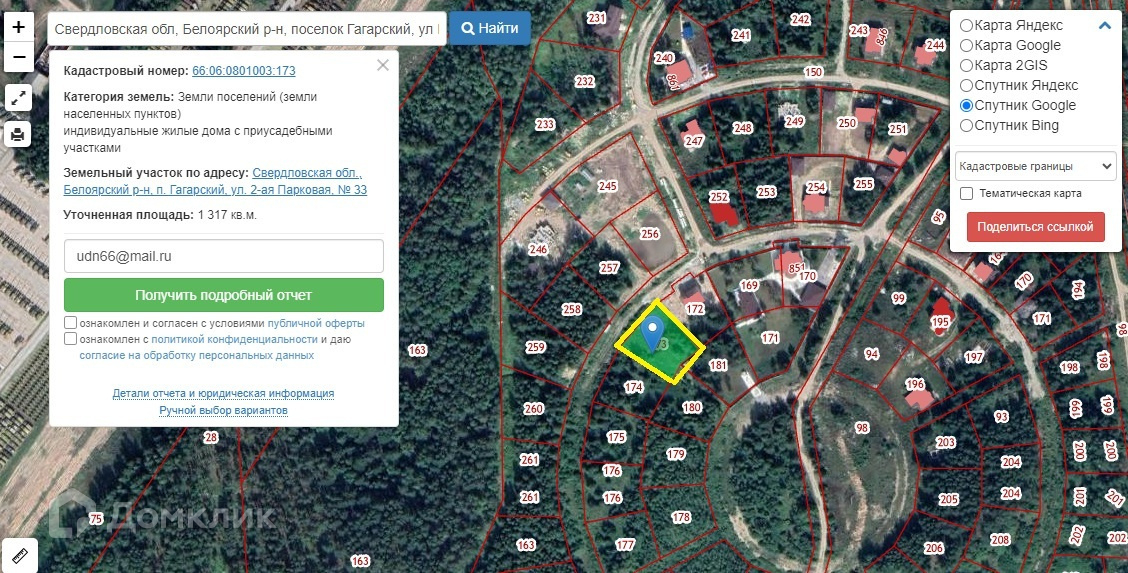
Task: Collapse the map layers panel chevron
Action: pyautogui.click(x=1104, y=26)
